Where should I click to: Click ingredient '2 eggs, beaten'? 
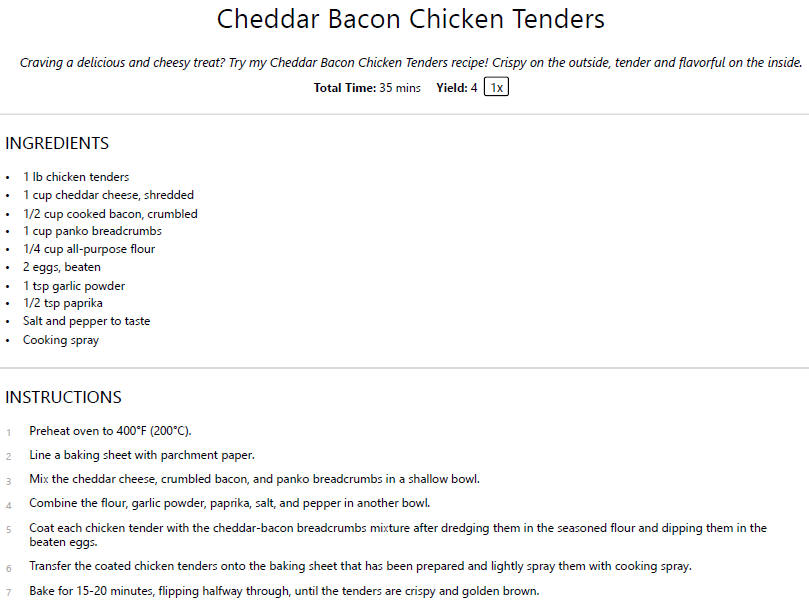[x=62, y=267]
